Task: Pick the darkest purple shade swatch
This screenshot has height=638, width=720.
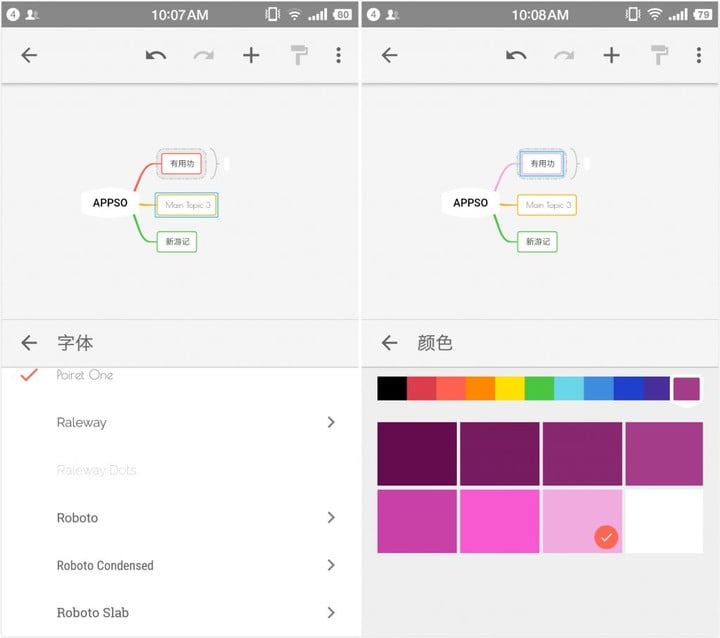Action: click(417, 453)
